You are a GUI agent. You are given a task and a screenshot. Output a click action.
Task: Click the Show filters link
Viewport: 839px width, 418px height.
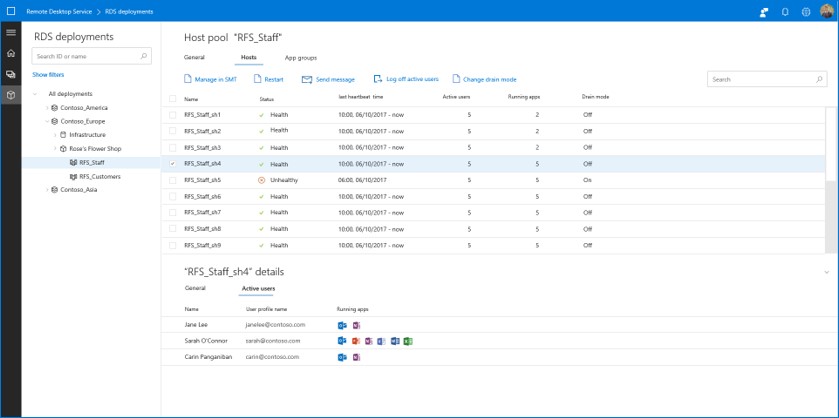tap(48, 75)
